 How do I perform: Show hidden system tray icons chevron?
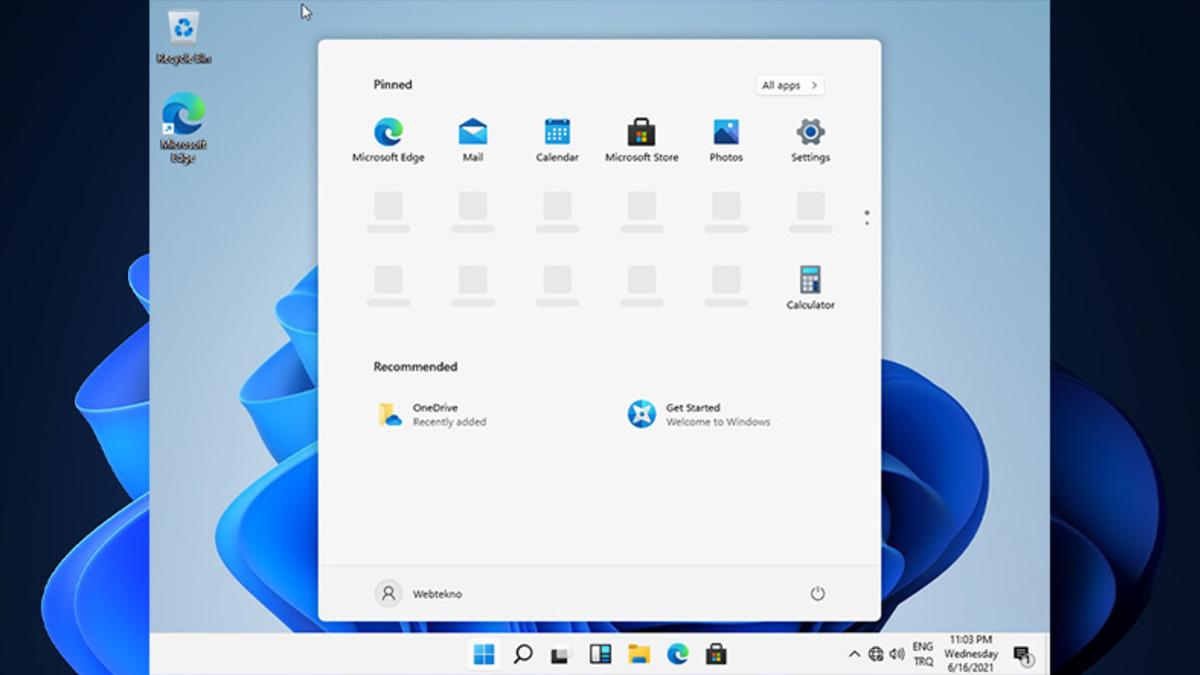(x=854, y=655)
